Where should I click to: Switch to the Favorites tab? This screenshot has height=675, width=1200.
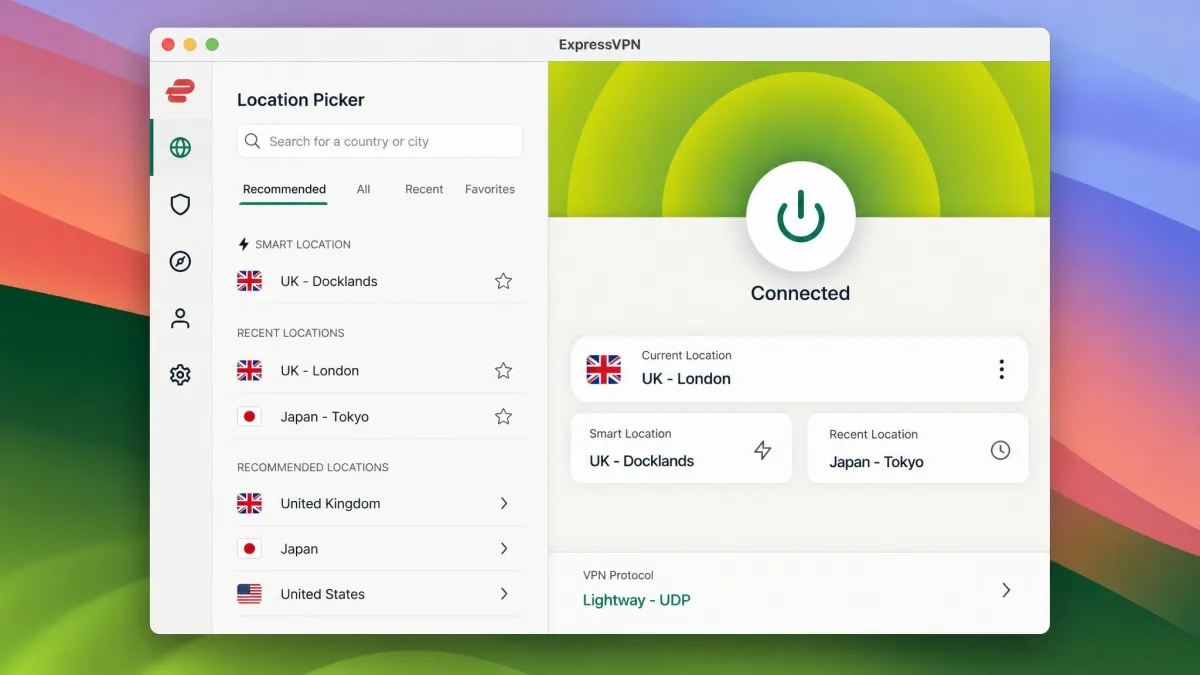point(490,189)
